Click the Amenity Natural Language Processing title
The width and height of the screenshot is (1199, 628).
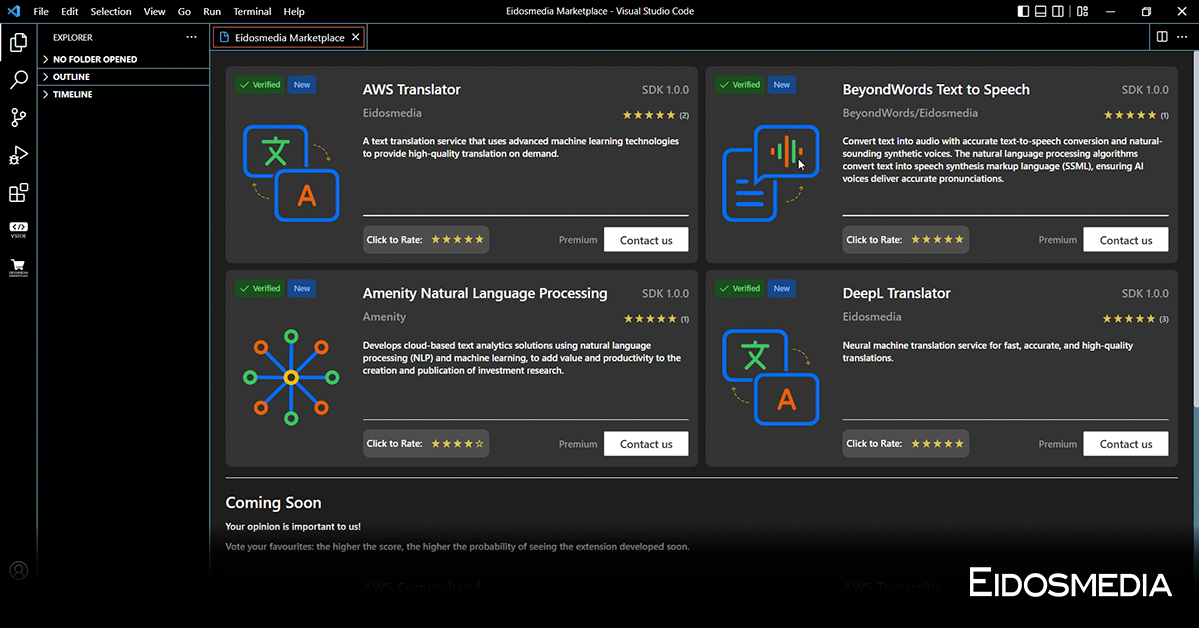(485, 293)
